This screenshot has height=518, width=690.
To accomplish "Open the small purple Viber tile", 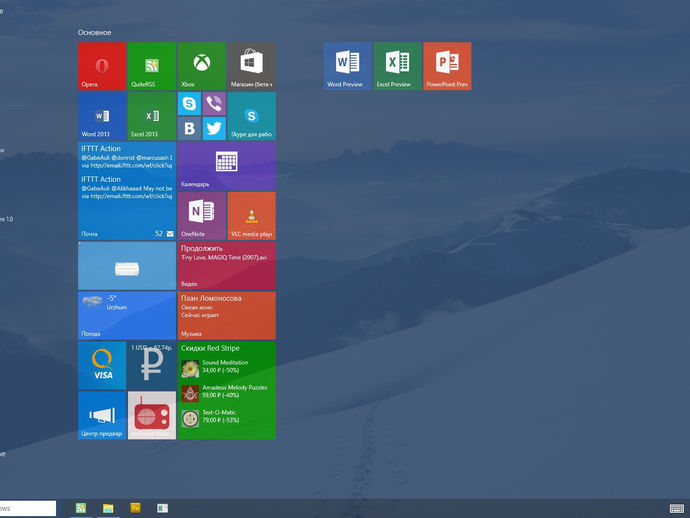I will click(214, 103).
